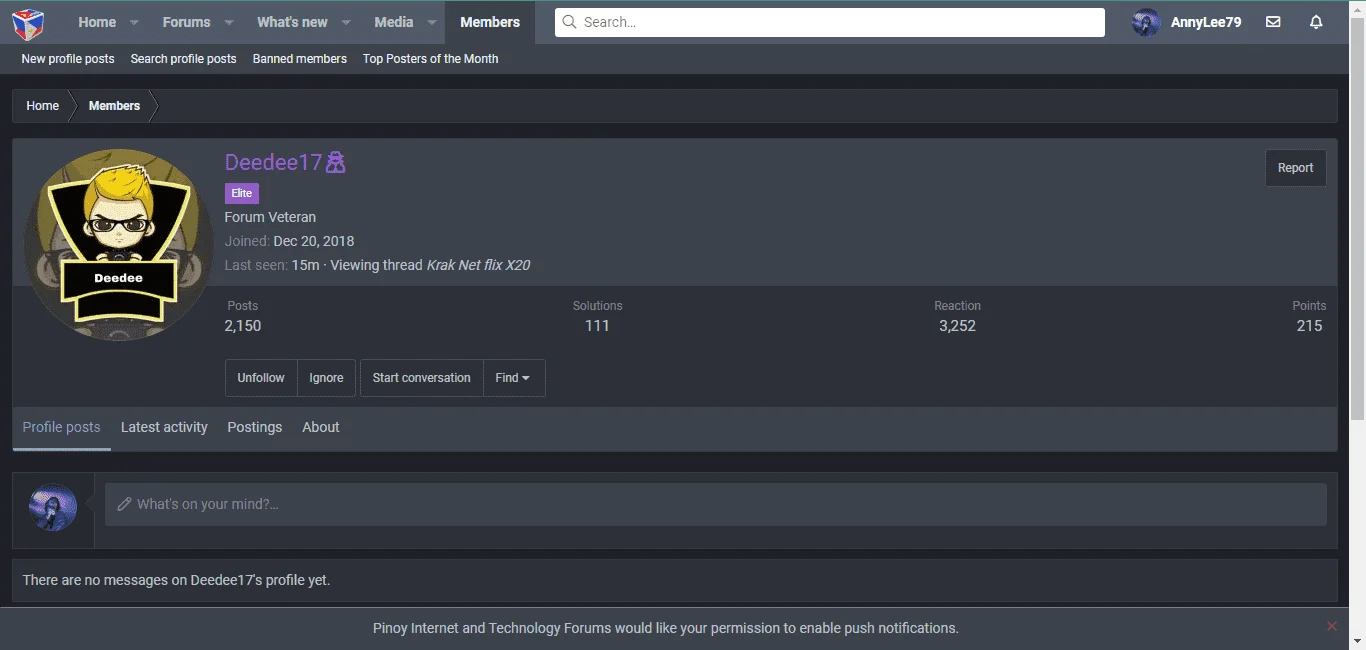Click the Home breadcrumb

42,106
